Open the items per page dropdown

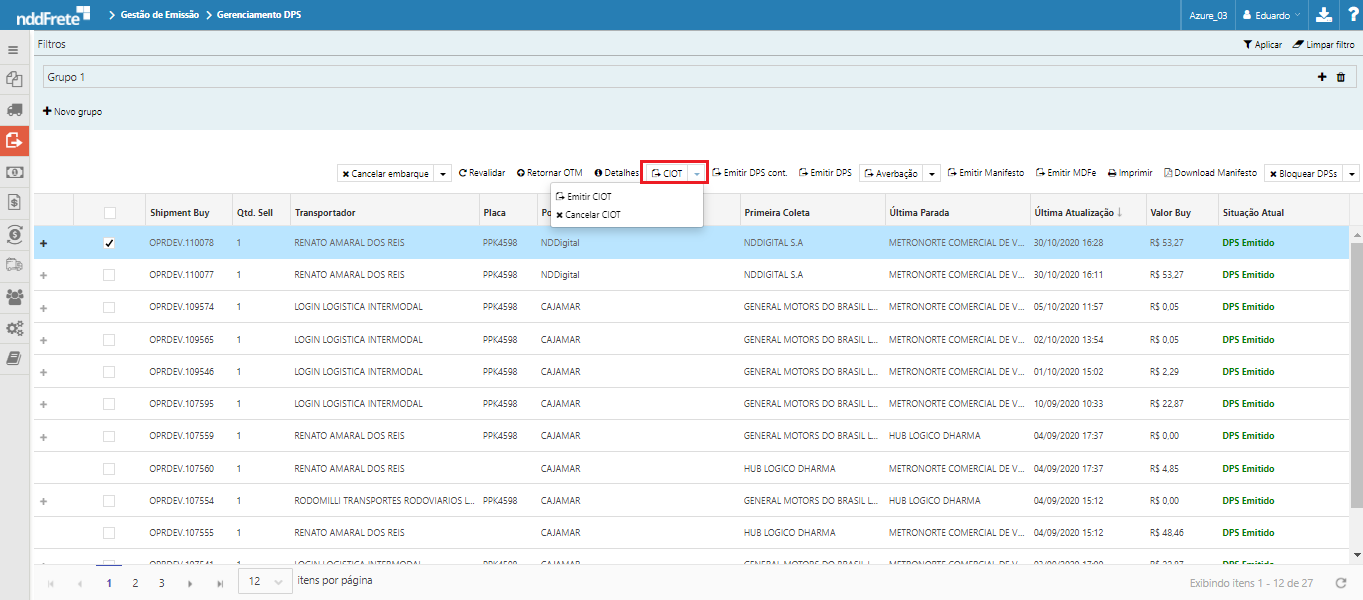(265, 582)
